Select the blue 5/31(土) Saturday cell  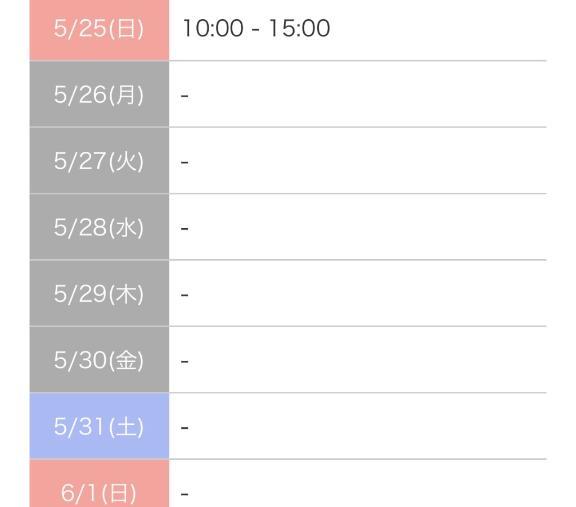point(99,426)
